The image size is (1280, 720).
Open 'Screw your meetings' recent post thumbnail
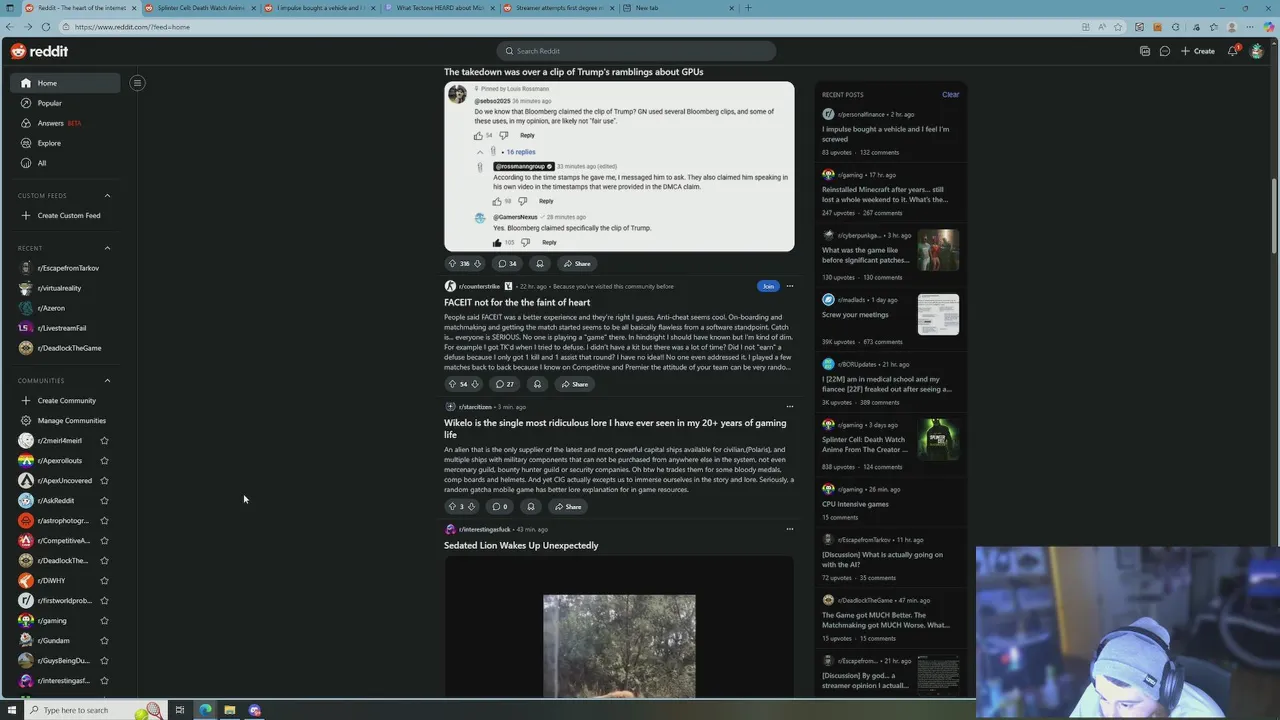(938, 314)
